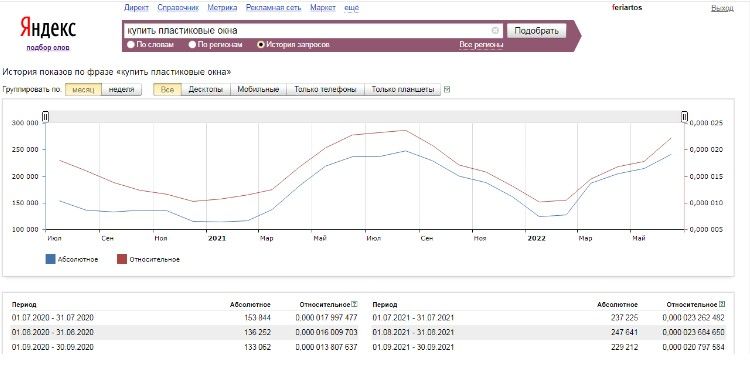Viewport: 750px width, 367px height.
Task: Filter to Десктопы
Action: (x=206, y=89)
